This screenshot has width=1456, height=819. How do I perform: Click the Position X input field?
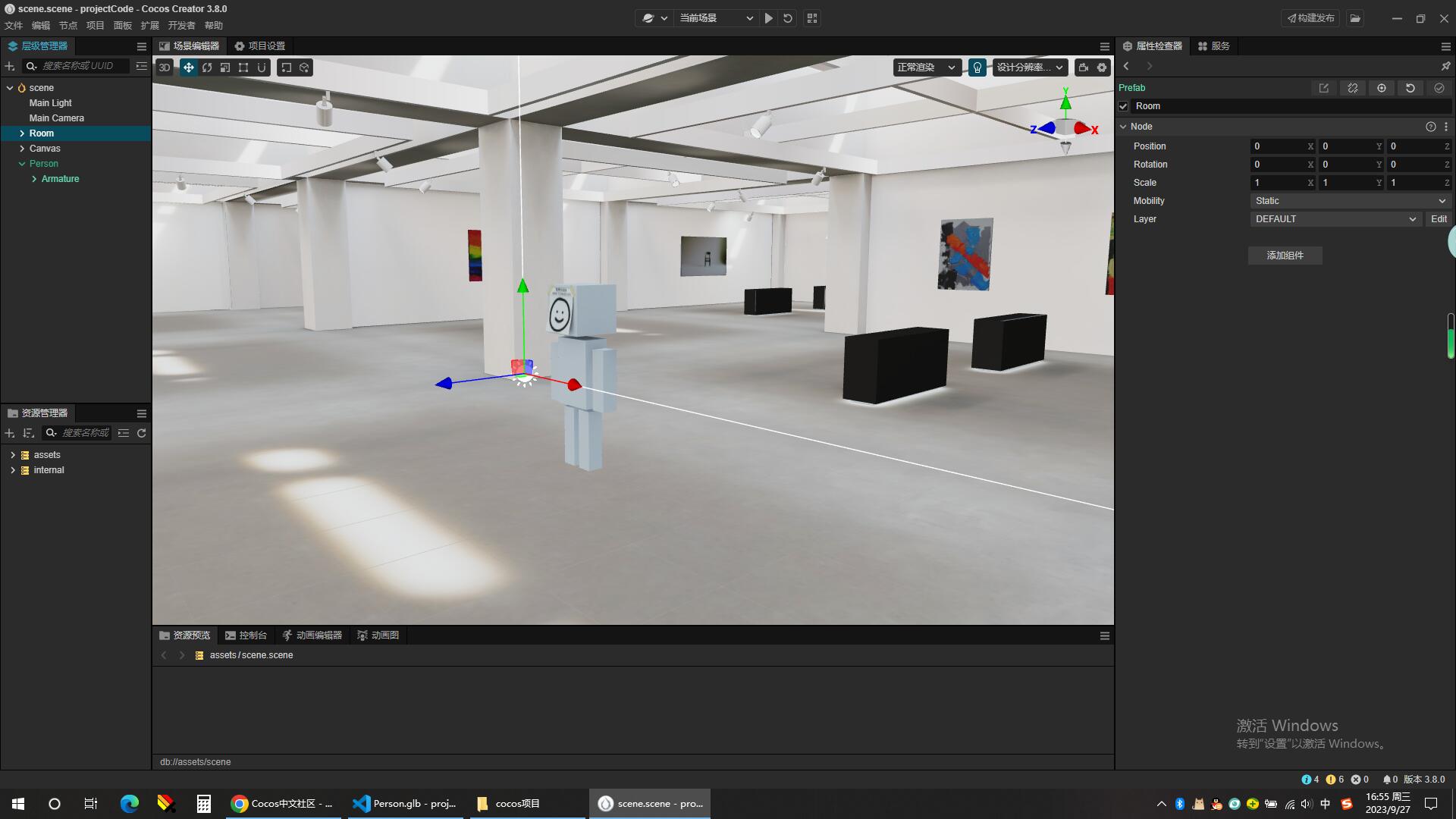coord(1279,146)
